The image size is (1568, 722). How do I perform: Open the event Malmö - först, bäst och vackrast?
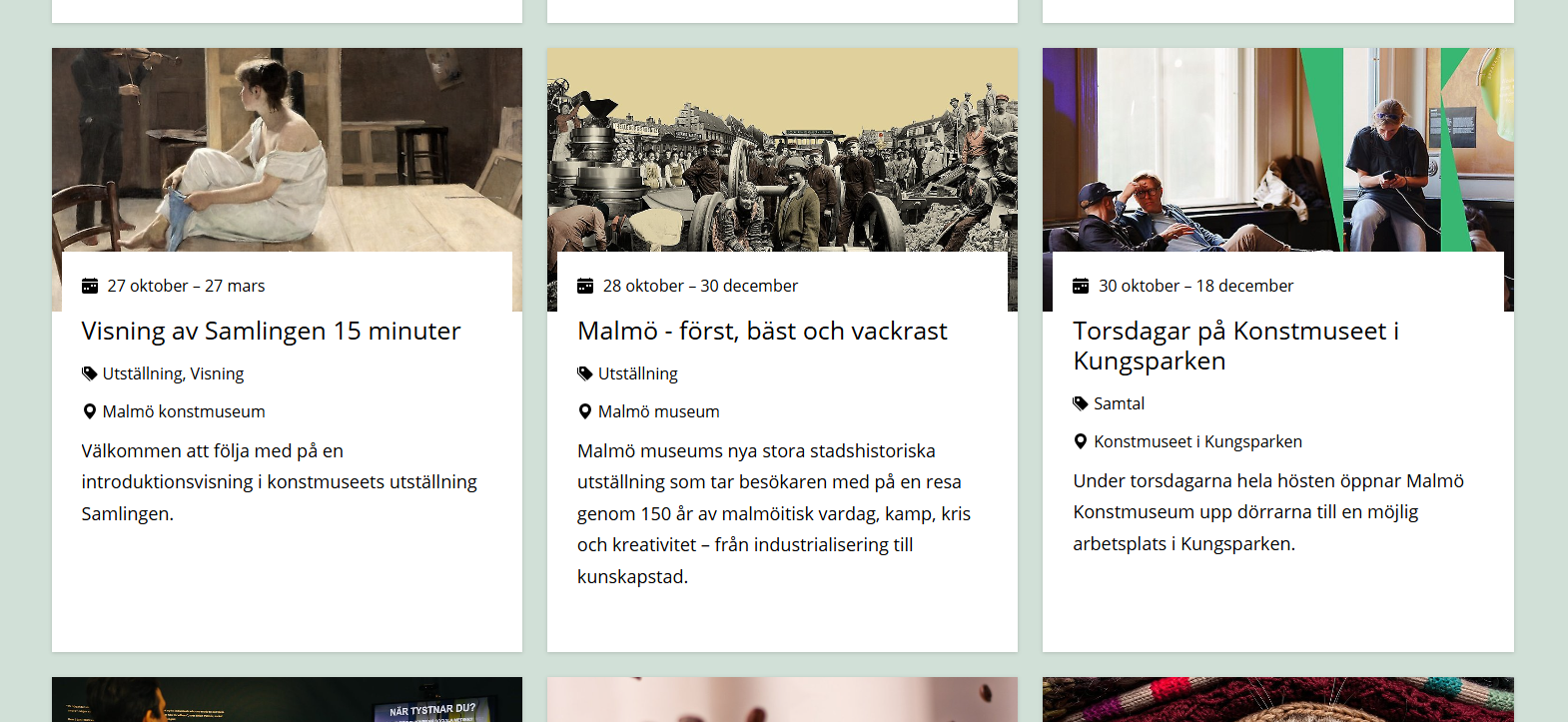click(x=762, y=331)
